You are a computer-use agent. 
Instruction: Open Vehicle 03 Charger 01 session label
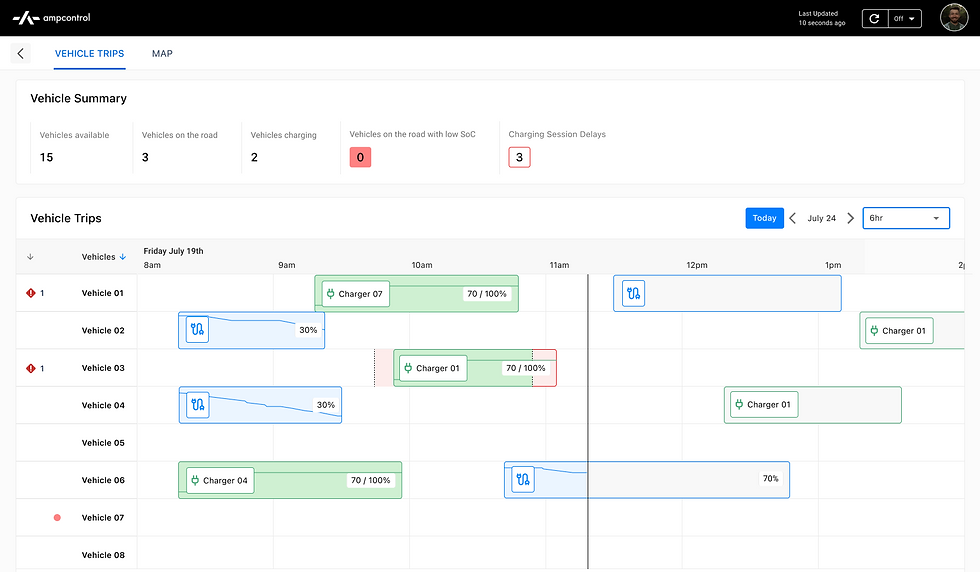pos(433,368)
